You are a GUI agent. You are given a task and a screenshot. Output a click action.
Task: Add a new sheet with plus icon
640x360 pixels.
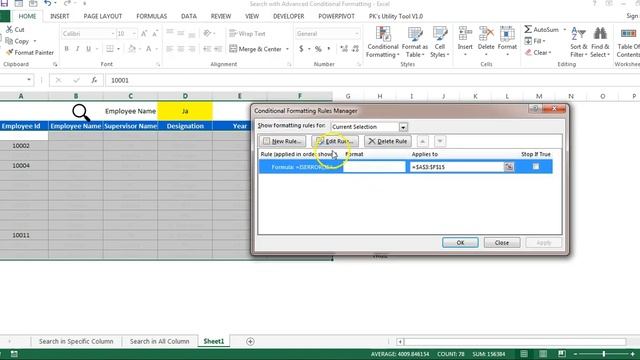tap(250, 341)
